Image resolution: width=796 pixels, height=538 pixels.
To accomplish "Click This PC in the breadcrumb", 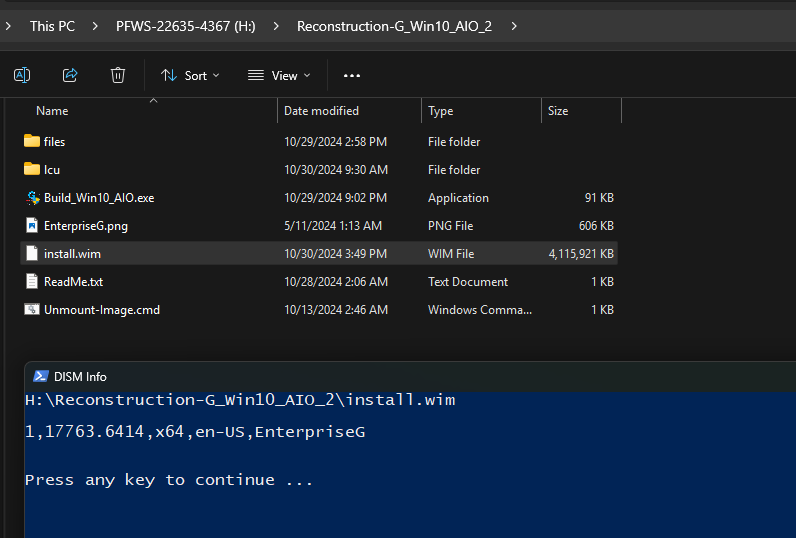I will [52, 26].
